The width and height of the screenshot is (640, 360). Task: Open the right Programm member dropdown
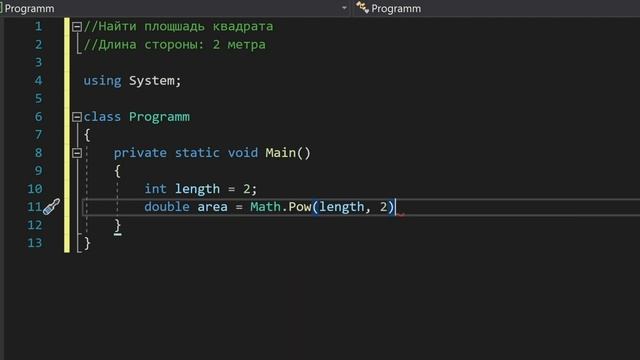click(496, 8)
